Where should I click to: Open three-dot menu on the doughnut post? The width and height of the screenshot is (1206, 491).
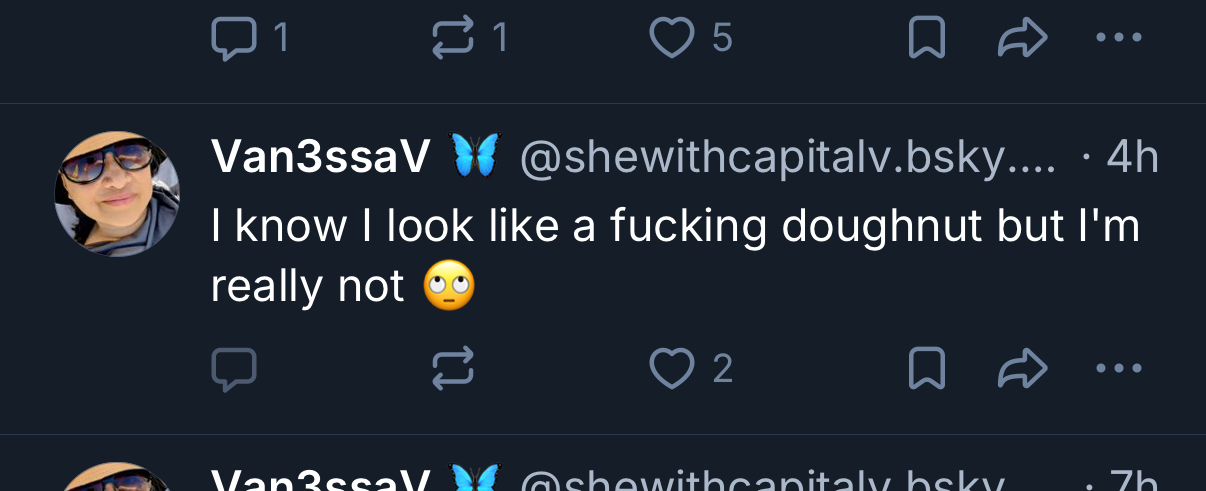click(x=1118, y=369)
